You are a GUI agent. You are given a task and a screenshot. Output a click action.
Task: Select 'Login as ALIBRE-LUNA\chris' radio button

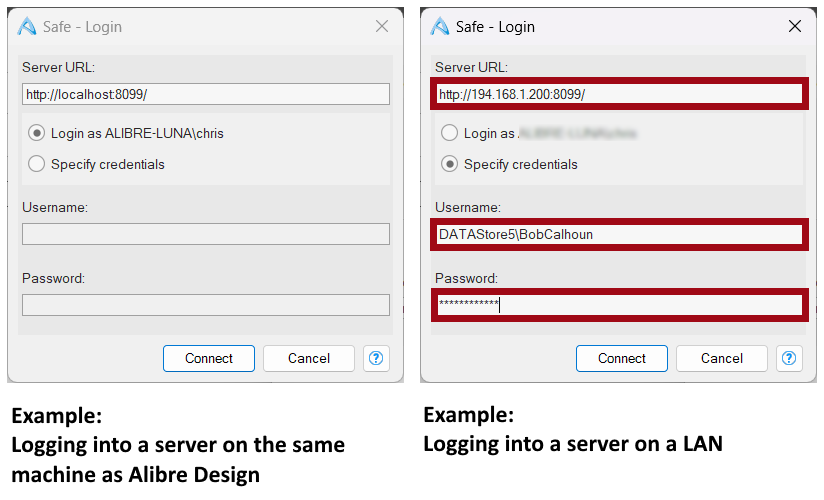pos(37,133)
